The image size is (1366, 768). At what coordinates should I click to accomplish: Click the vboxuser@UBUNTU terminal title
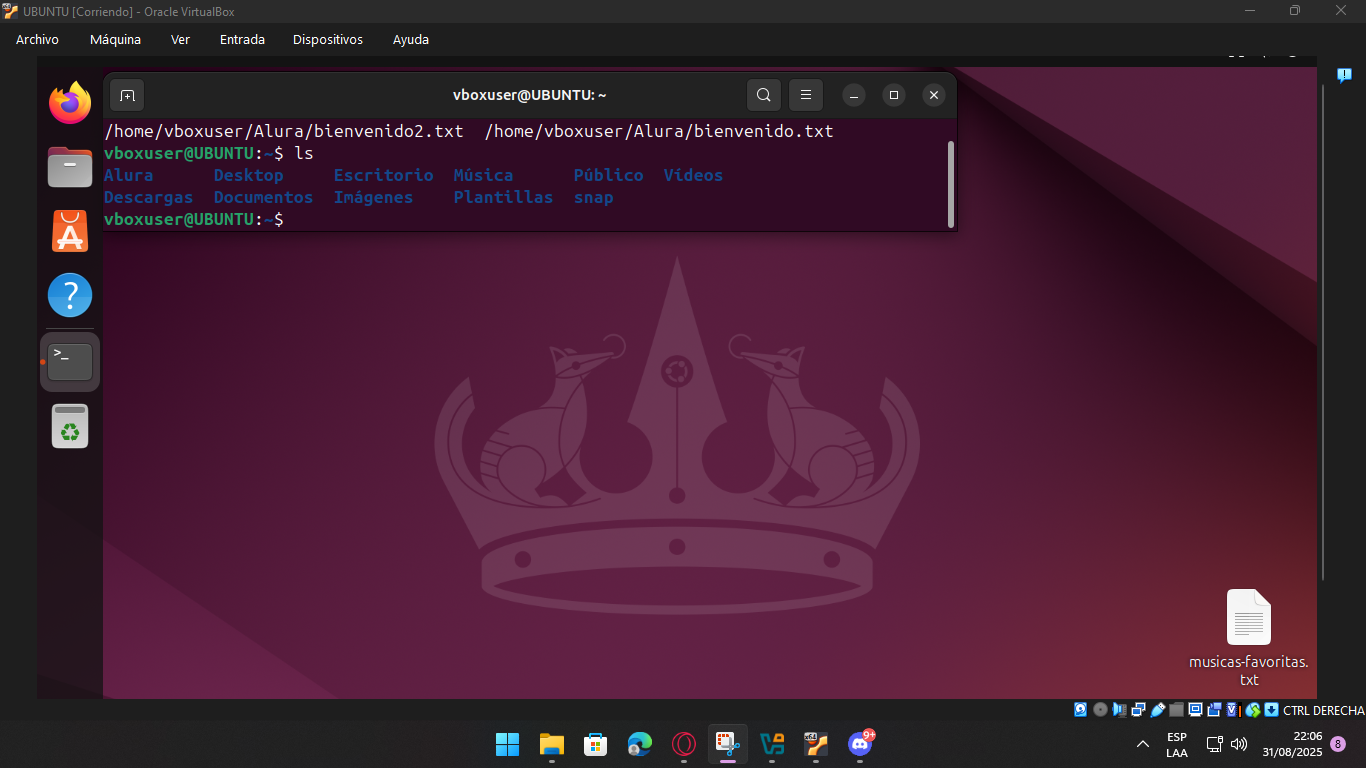point(530,95)
